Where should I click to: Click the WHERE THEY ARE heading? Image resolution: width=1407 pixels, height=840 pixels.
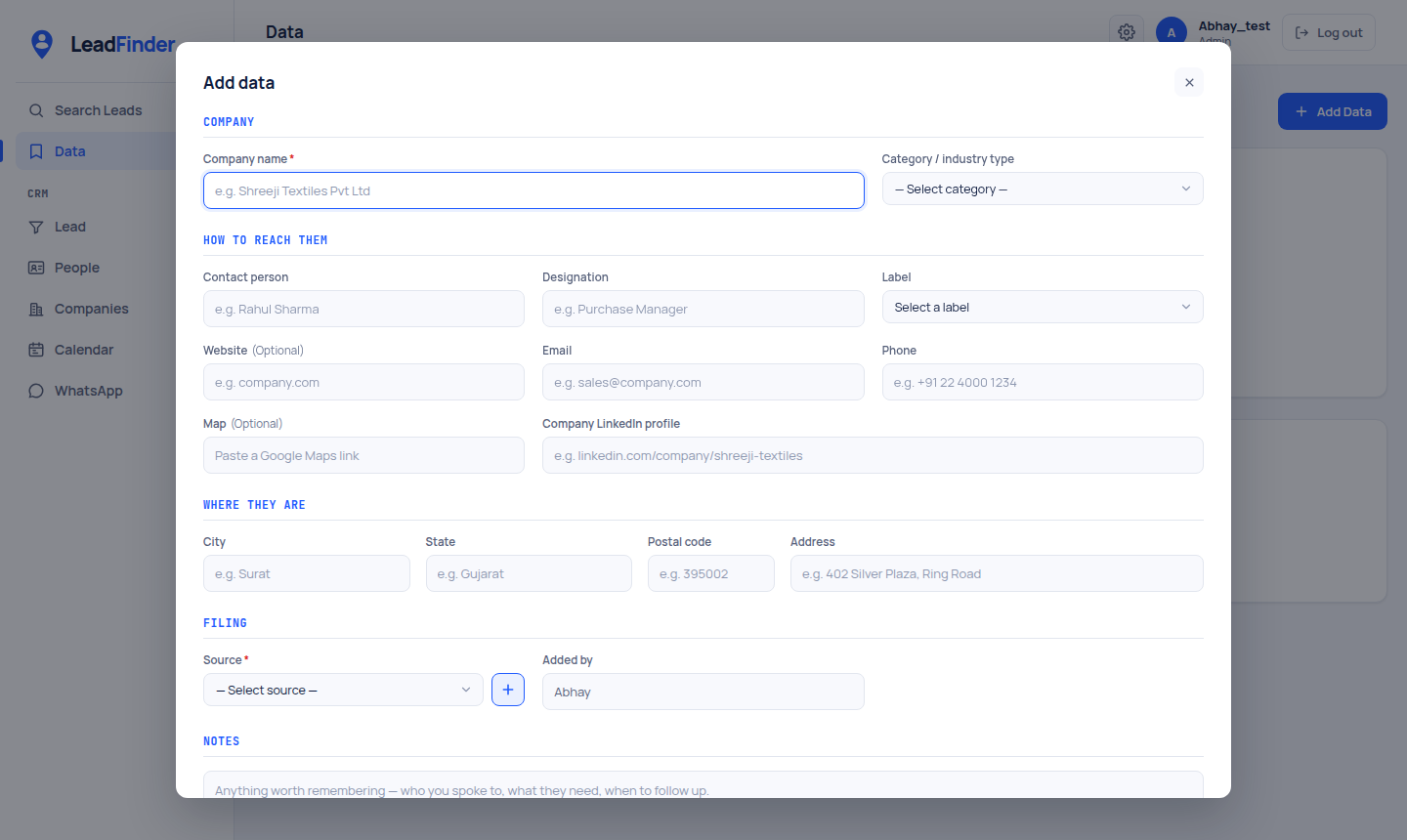(x=254, y=505)
